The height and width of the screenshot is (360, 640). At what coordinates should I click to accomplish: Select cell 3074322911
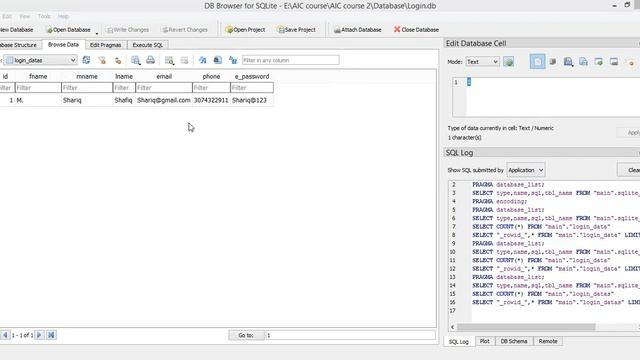pyautogui.click(x=211, y=100)
